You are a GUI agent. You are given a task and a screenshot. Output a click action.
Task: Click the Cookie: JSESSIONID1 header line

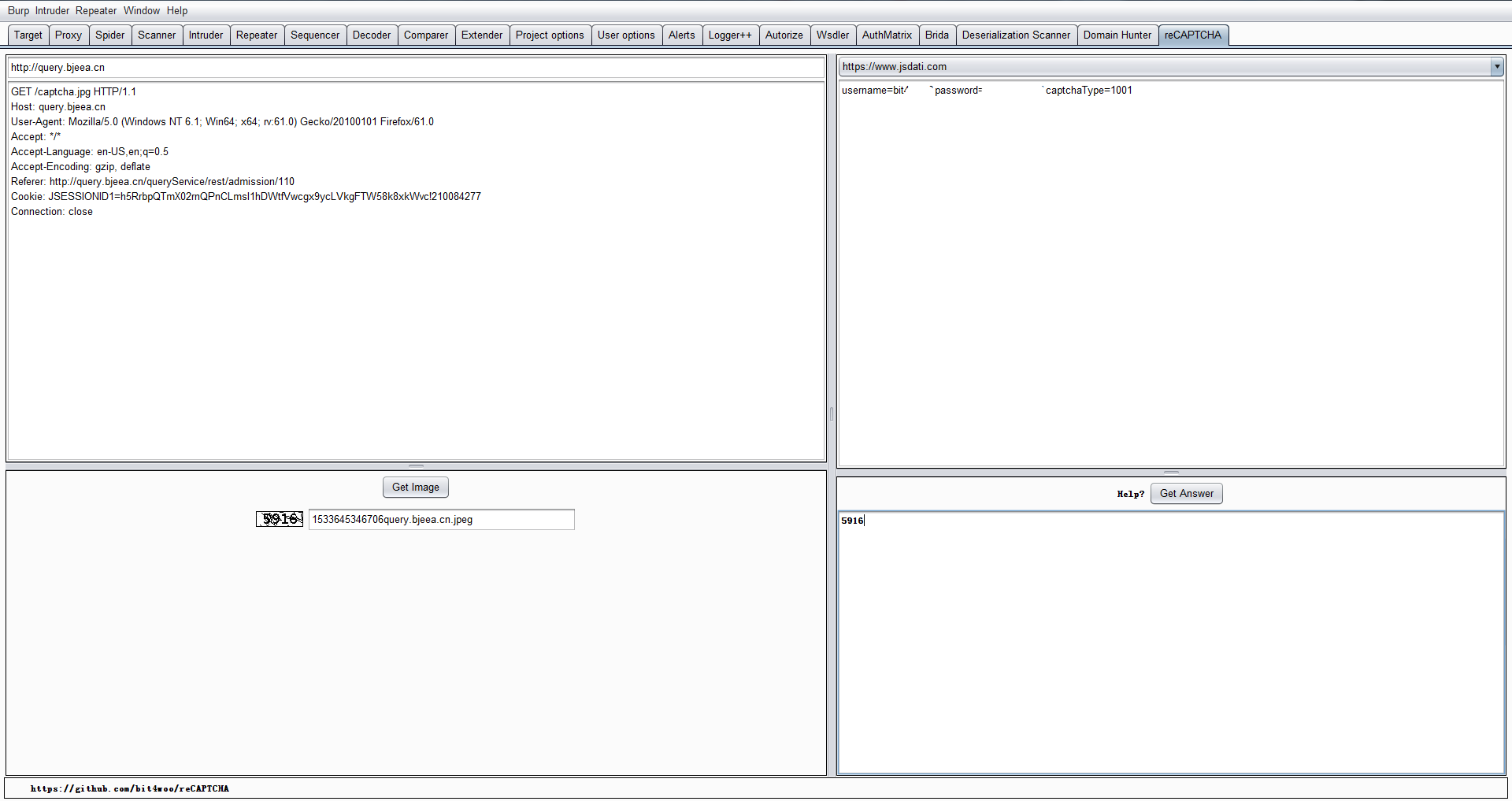point(246,196)
